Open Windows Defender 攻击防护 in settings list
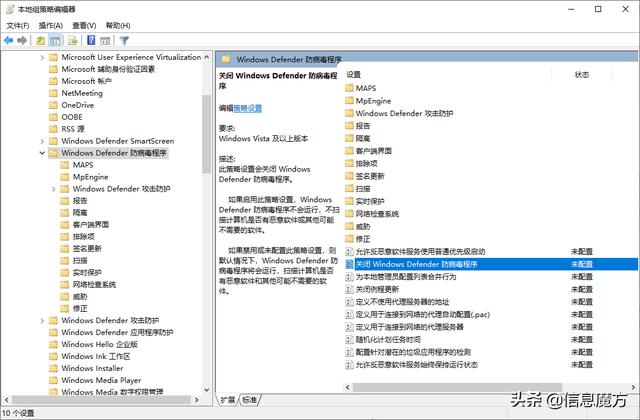The width and height of the screenshot is (640, 420). pos(404,113)
